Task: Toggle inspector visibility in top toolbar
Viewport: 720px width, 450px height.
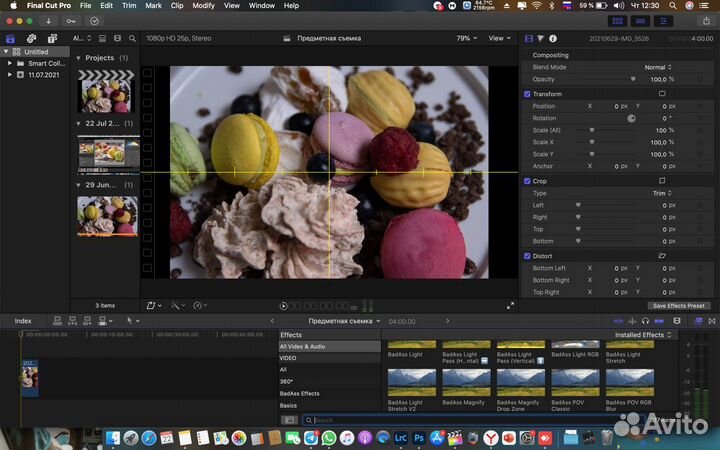Action: [663, 21]
